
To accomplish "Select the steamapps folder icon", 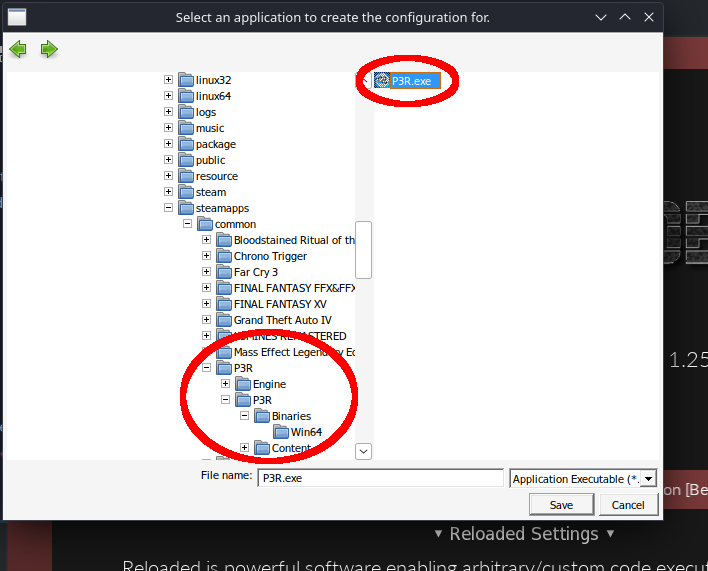I will point(186,208).
